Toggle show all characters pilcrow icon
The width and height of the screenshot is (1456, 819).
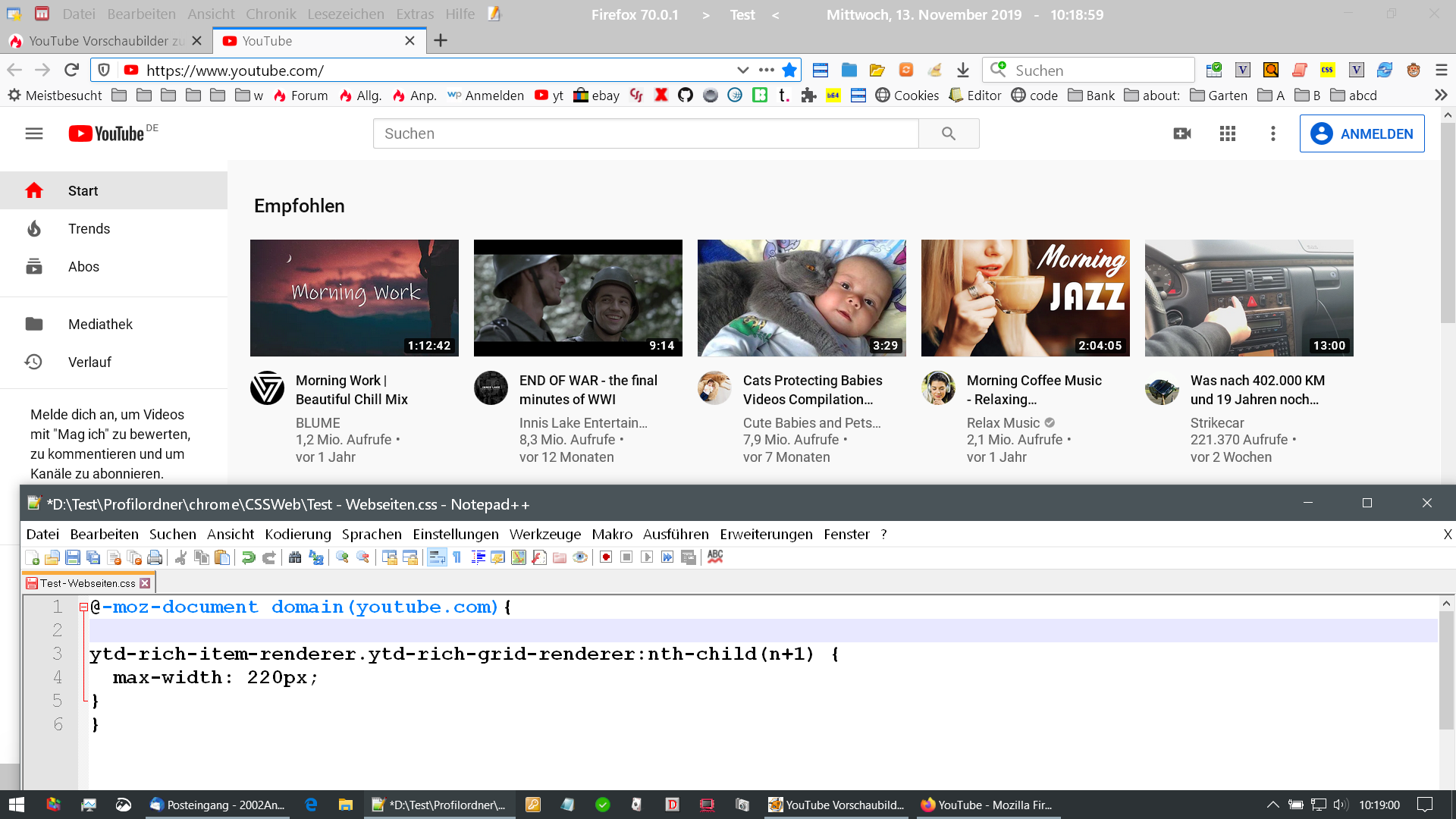click(x=457, y=558)
